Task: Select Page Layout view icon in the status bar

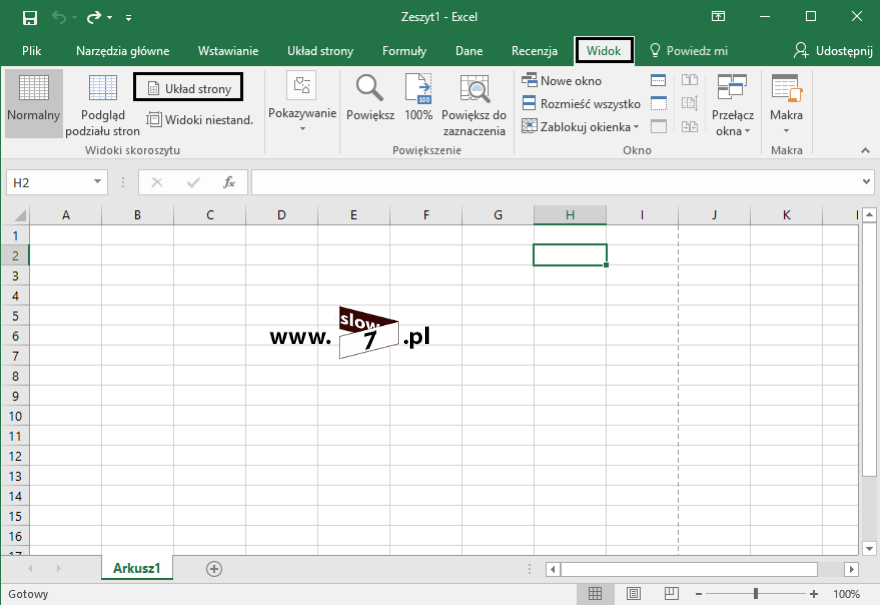Action: (x=634, y=593)
